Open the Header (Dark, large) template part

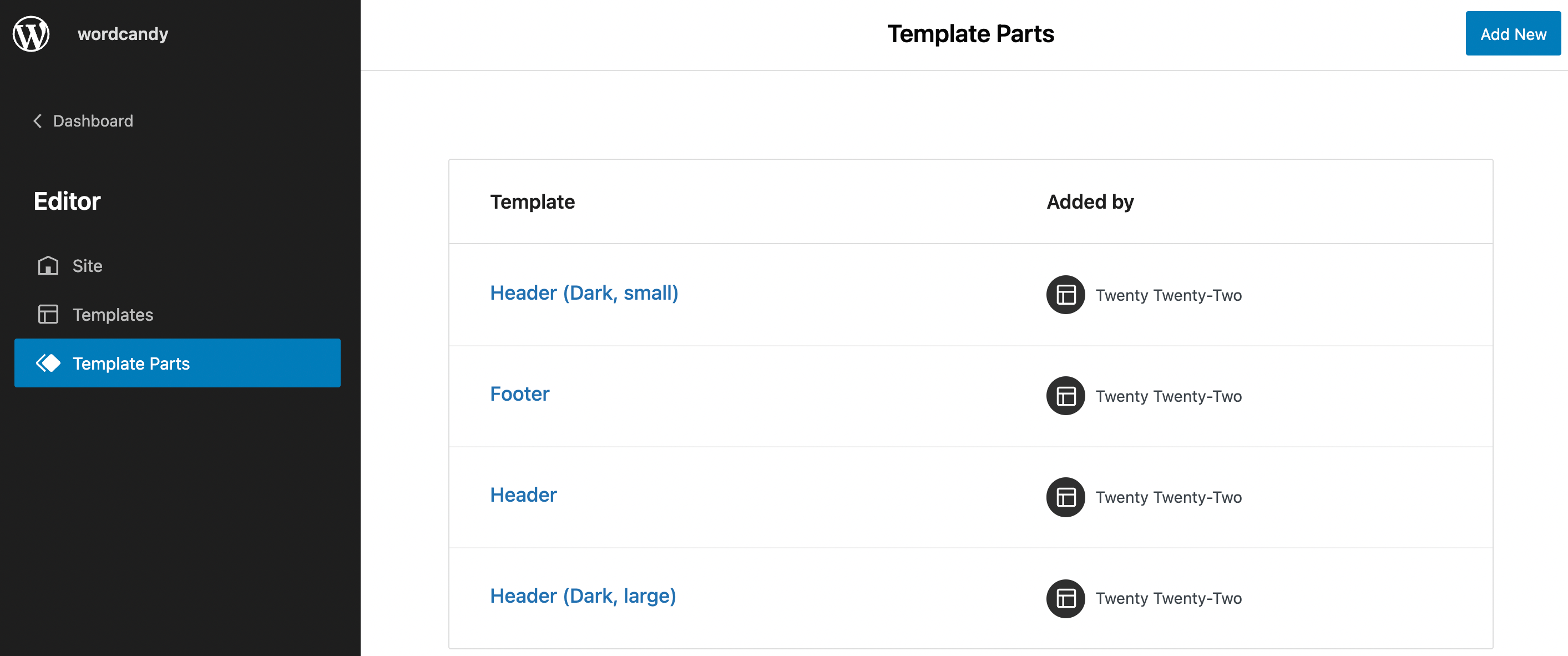click(583, 596)
